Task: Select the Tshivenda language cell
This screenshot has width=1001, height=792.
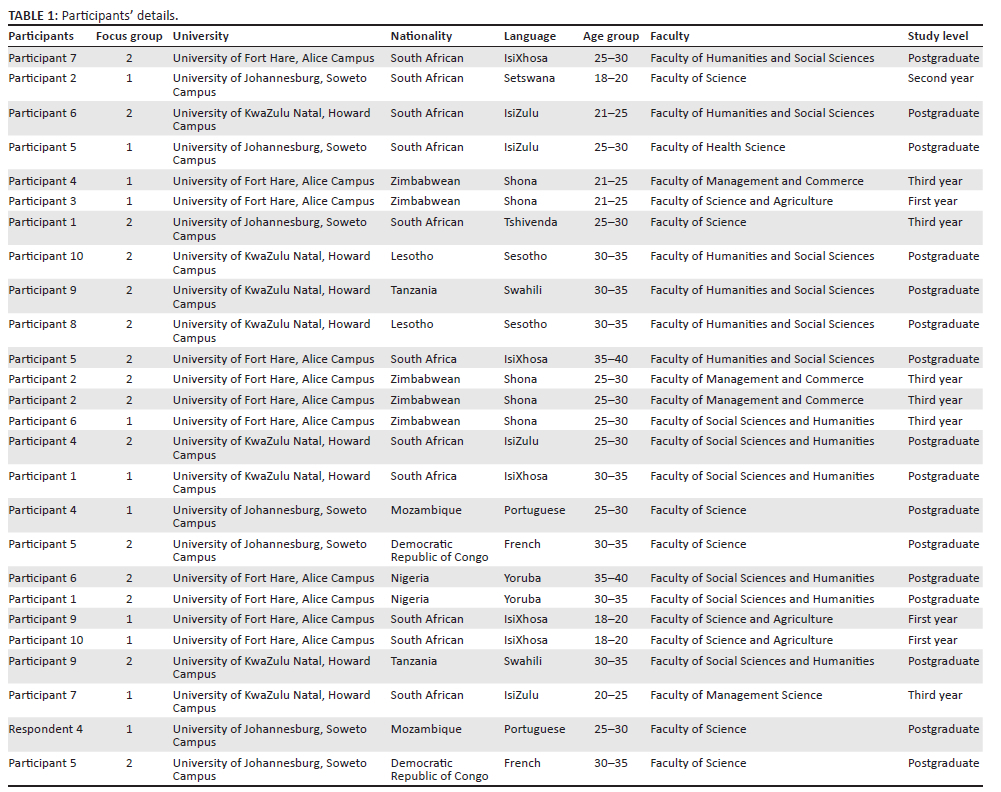Action: click(x=530, y=222)
